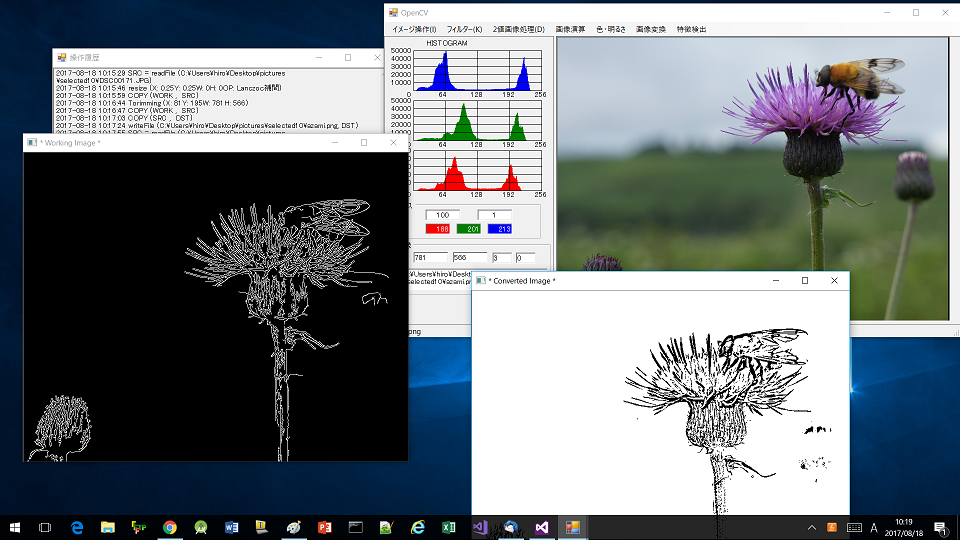Open the 画像演算 menu

click(x=570, y=29)
